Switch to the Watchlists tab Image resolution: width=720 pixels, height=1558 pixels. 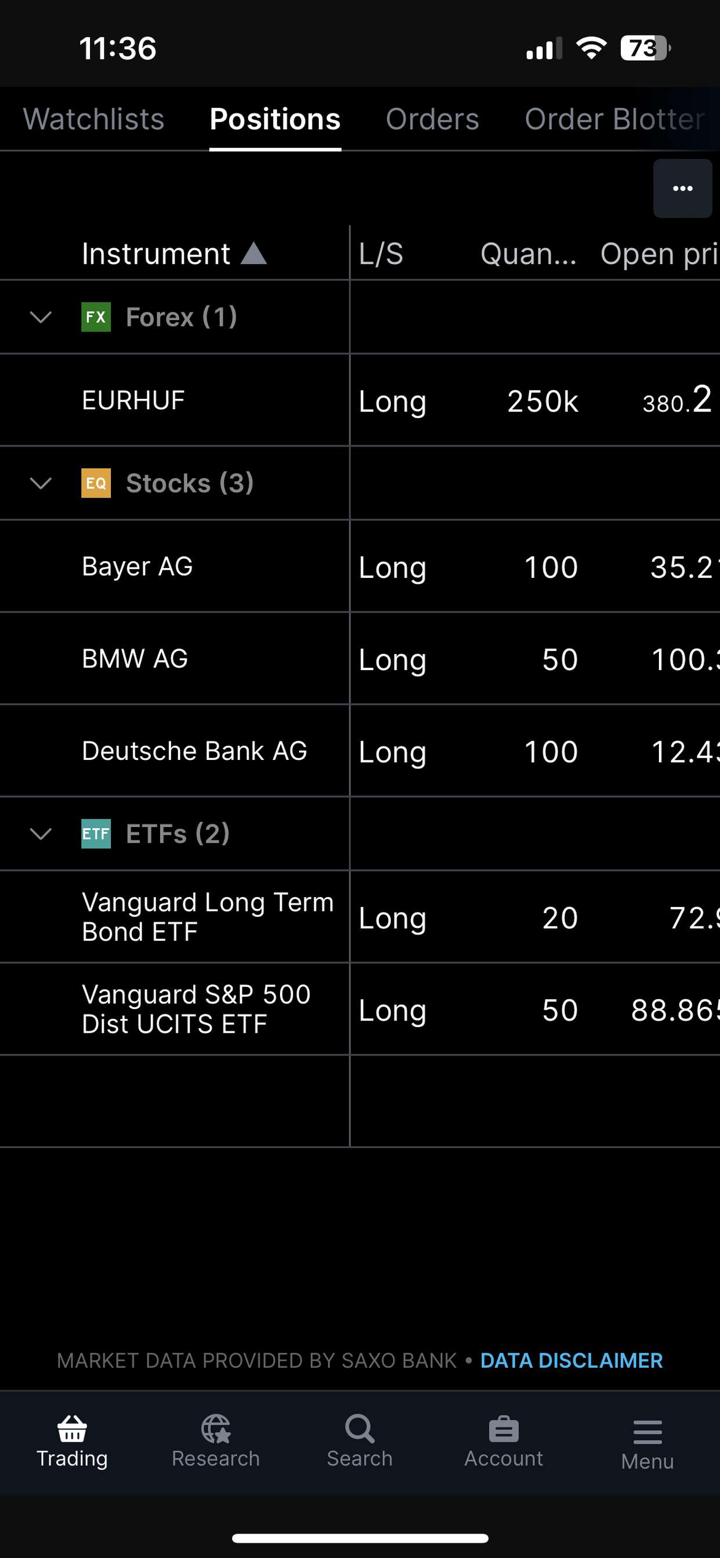tap(94, 119)
